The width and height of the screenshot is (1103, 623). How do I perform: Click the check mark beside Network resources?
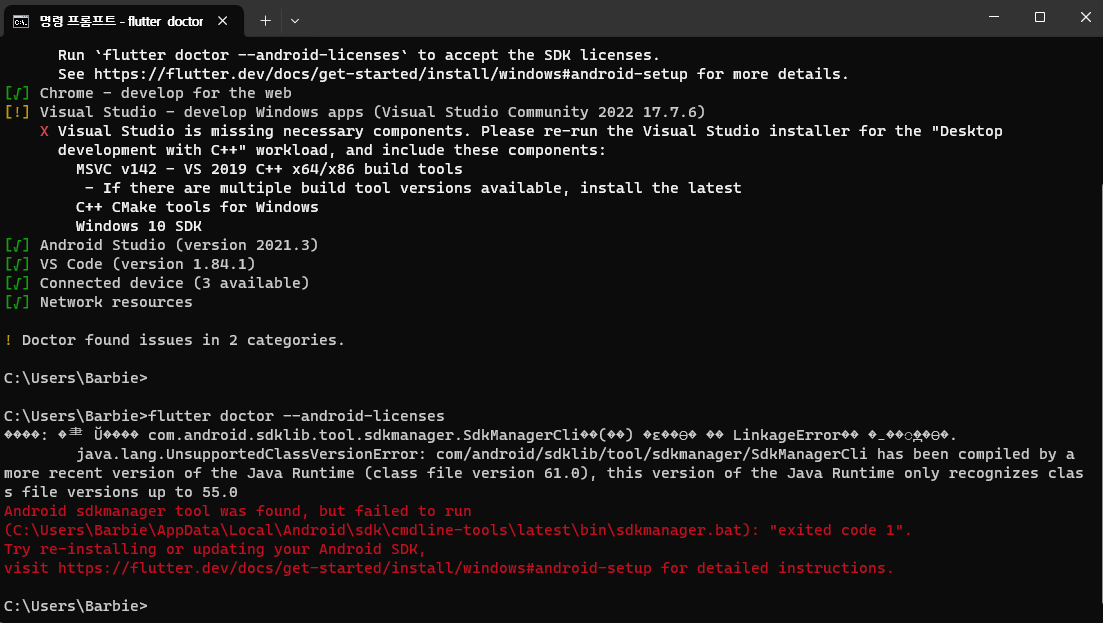(17, 302)
